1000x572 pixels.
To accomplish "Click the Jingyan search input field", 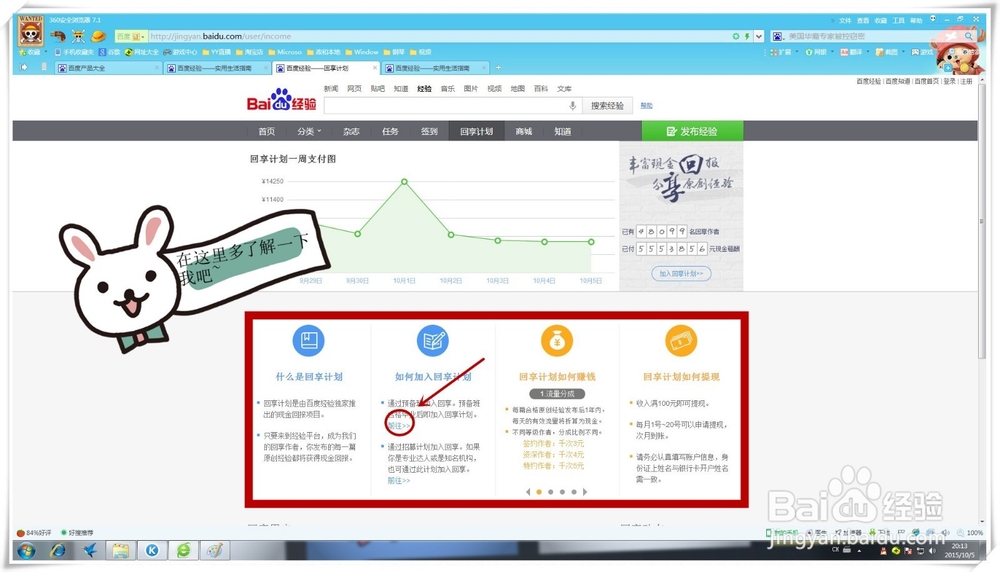I will click(452, 106).
